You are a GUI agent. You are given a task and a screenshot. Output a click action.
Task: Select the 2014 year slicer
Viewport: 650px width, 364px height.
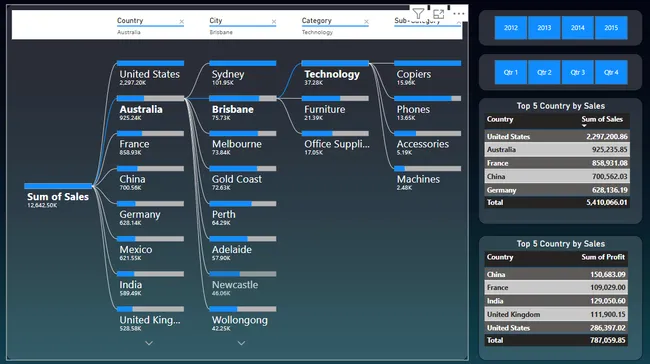coord(577,28)
